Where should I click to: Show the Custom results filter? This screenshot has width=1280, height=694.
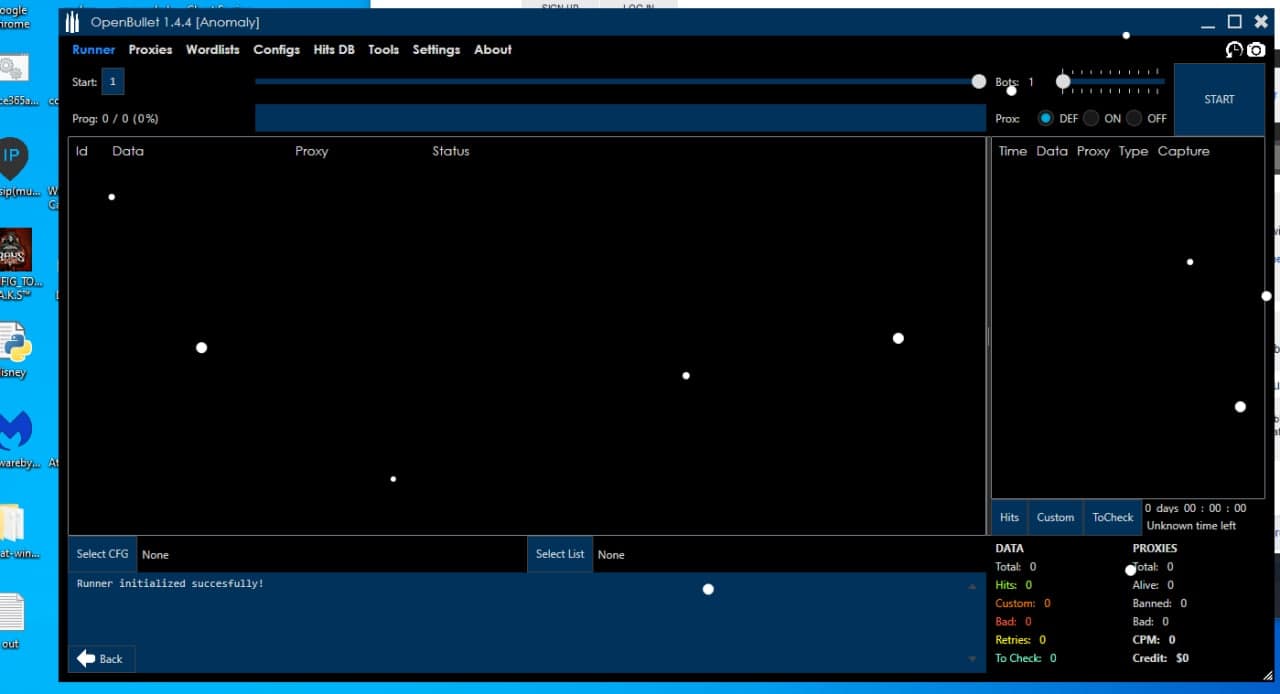[x=1055, y=517]
